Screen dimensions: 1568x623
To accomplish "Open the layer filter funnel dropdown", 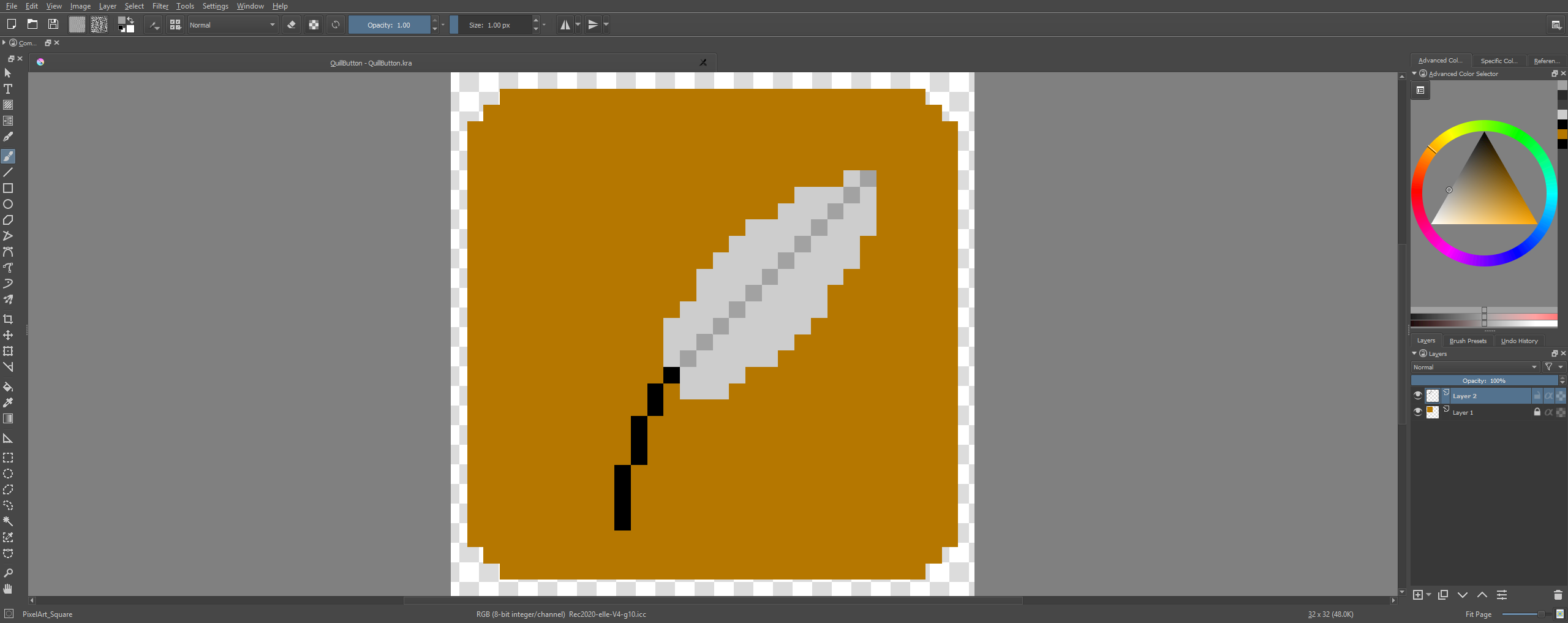I will coord(1553,367).
